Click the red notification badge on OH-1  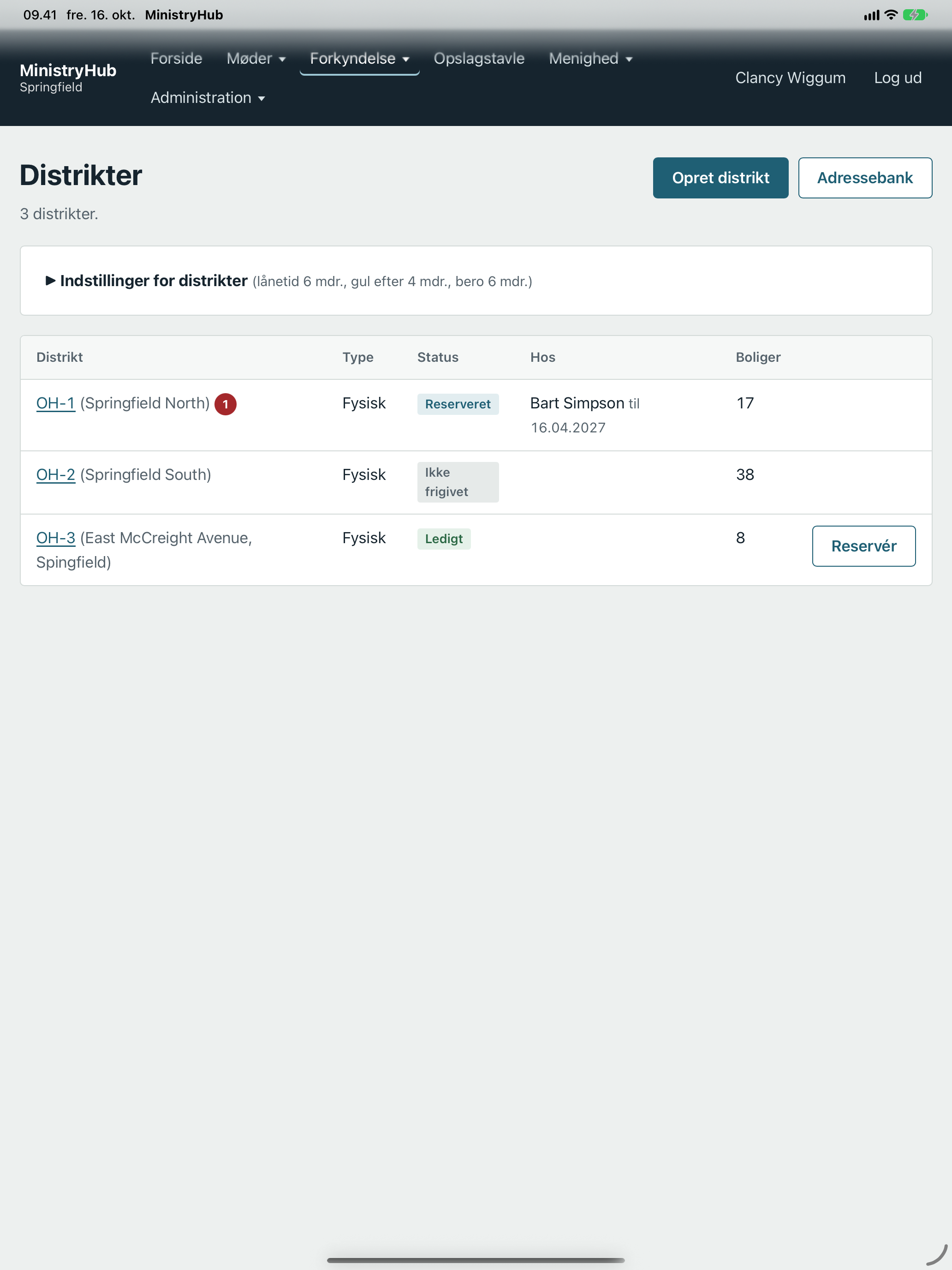226,404
